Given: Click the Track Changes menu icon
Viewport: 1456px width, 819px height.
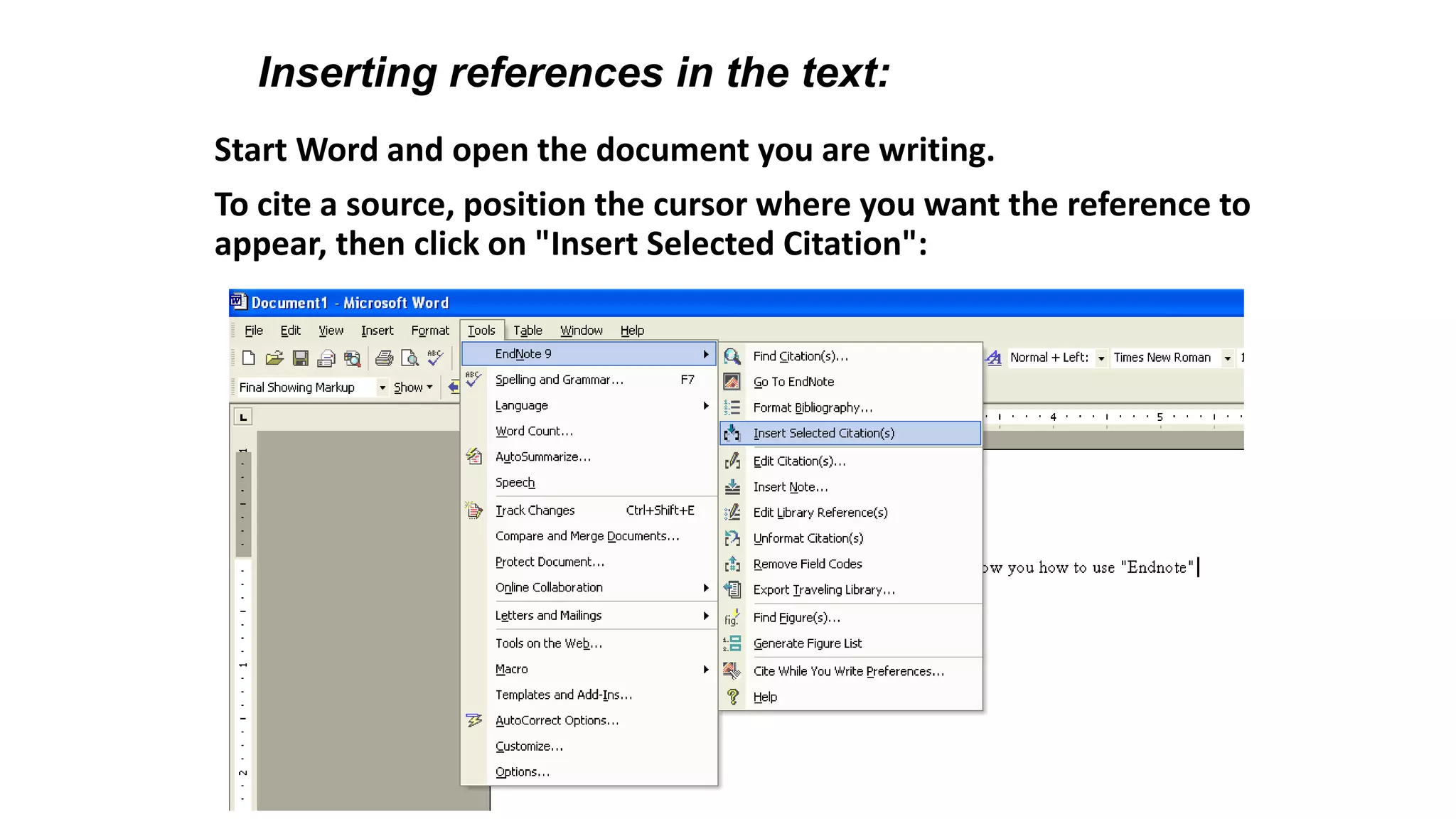Looking at the screenshot, I should point(474,510).
